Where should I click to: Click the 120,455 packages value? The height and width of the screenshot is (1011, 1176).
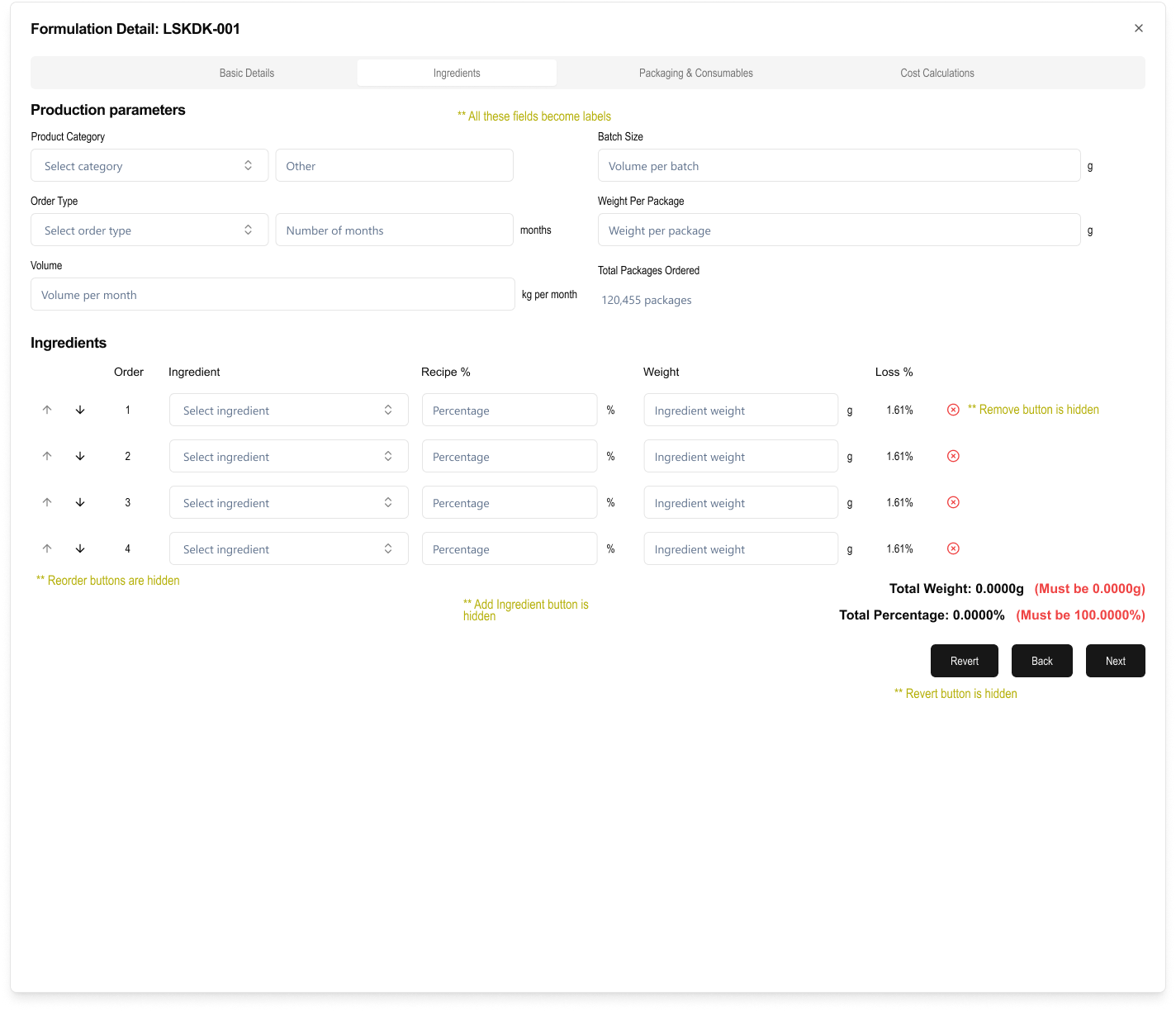coord(647,300)
